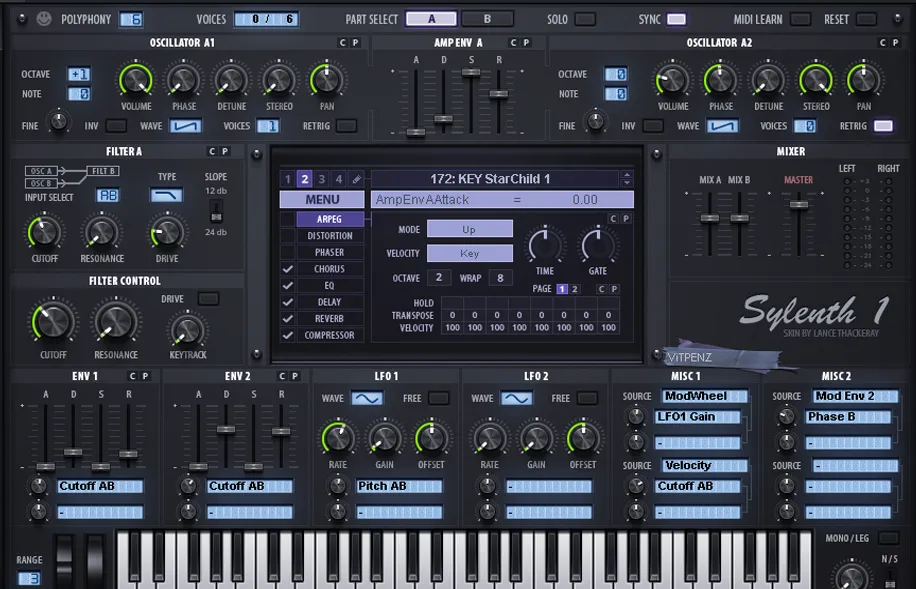Click the pitch bend Range value
Image resolution: width=916 pixels, height=589 pixels.
pos(29,578)
